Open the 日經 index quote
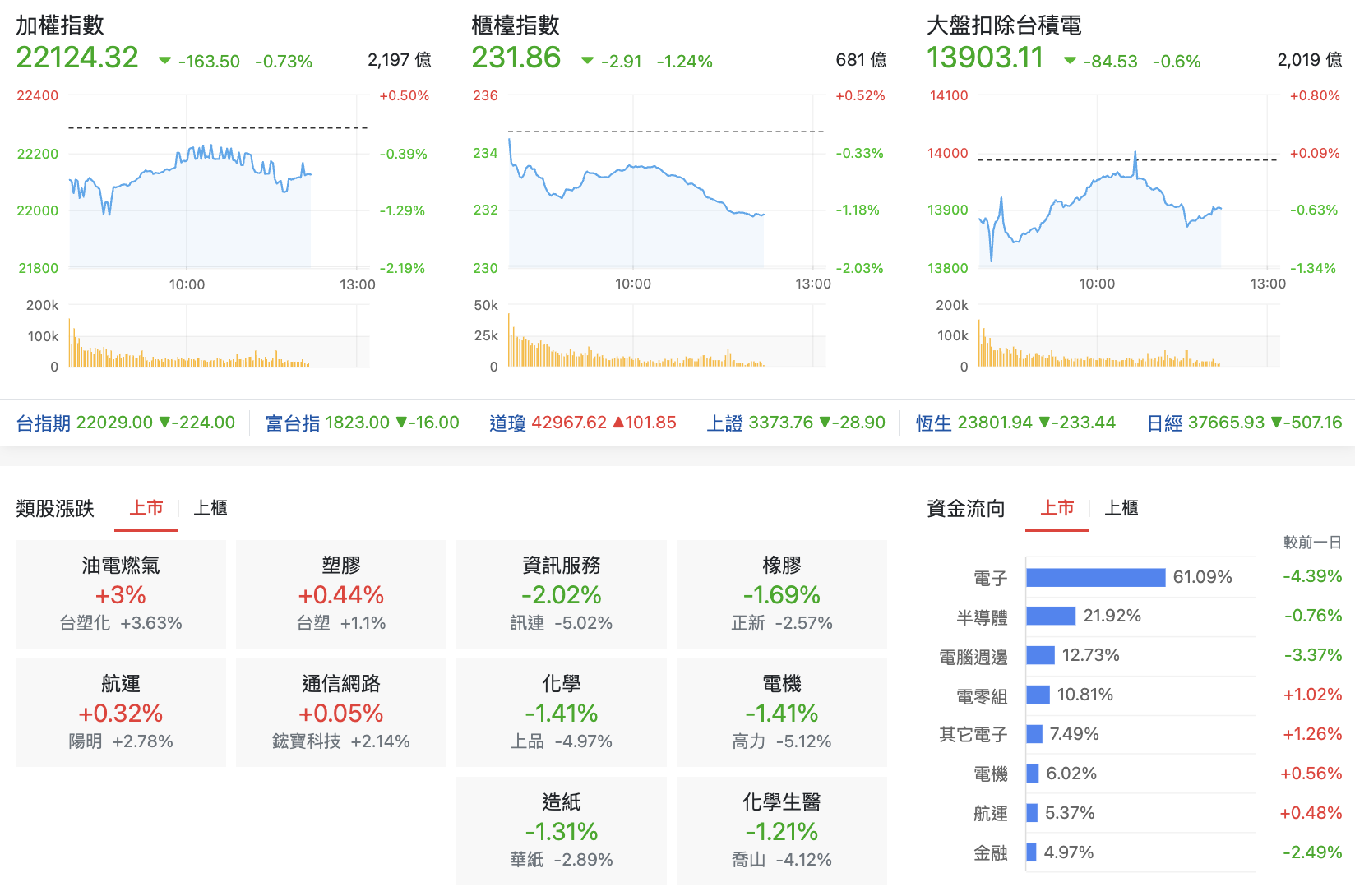Viewport: 1355px width, 896px height. pos(1244,423)
